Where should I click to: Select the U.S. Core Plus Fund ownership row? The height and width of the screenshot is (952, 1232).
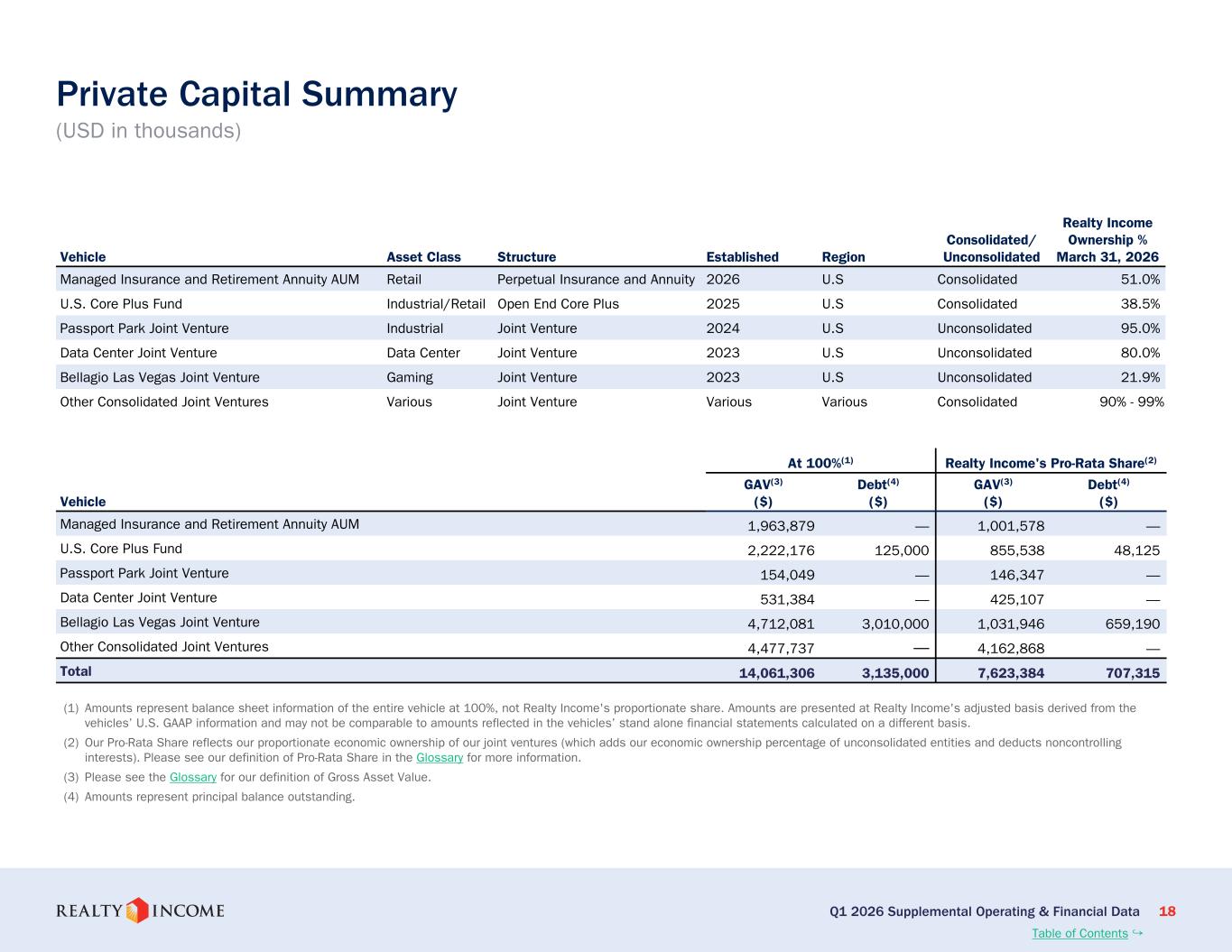[612, 304]
